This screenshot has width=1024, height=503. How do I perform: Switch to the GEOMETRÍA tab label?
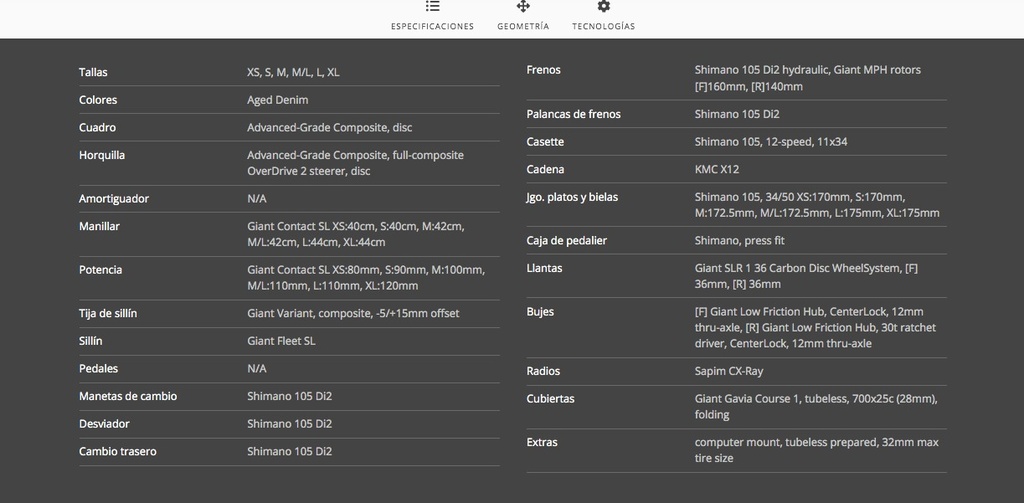[523, 27]
